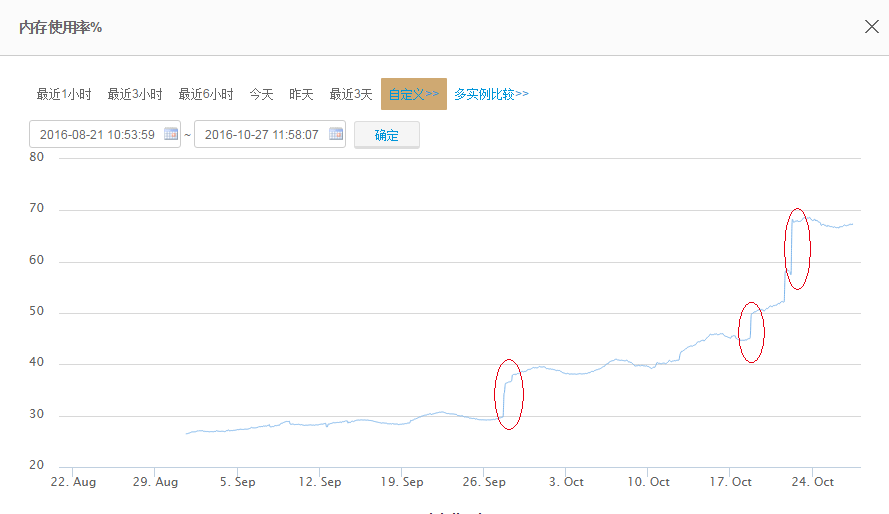889x514 pixels.
Task: Edit the end date 2016-10-27 11:58:07 field
Action: point(270,134)
